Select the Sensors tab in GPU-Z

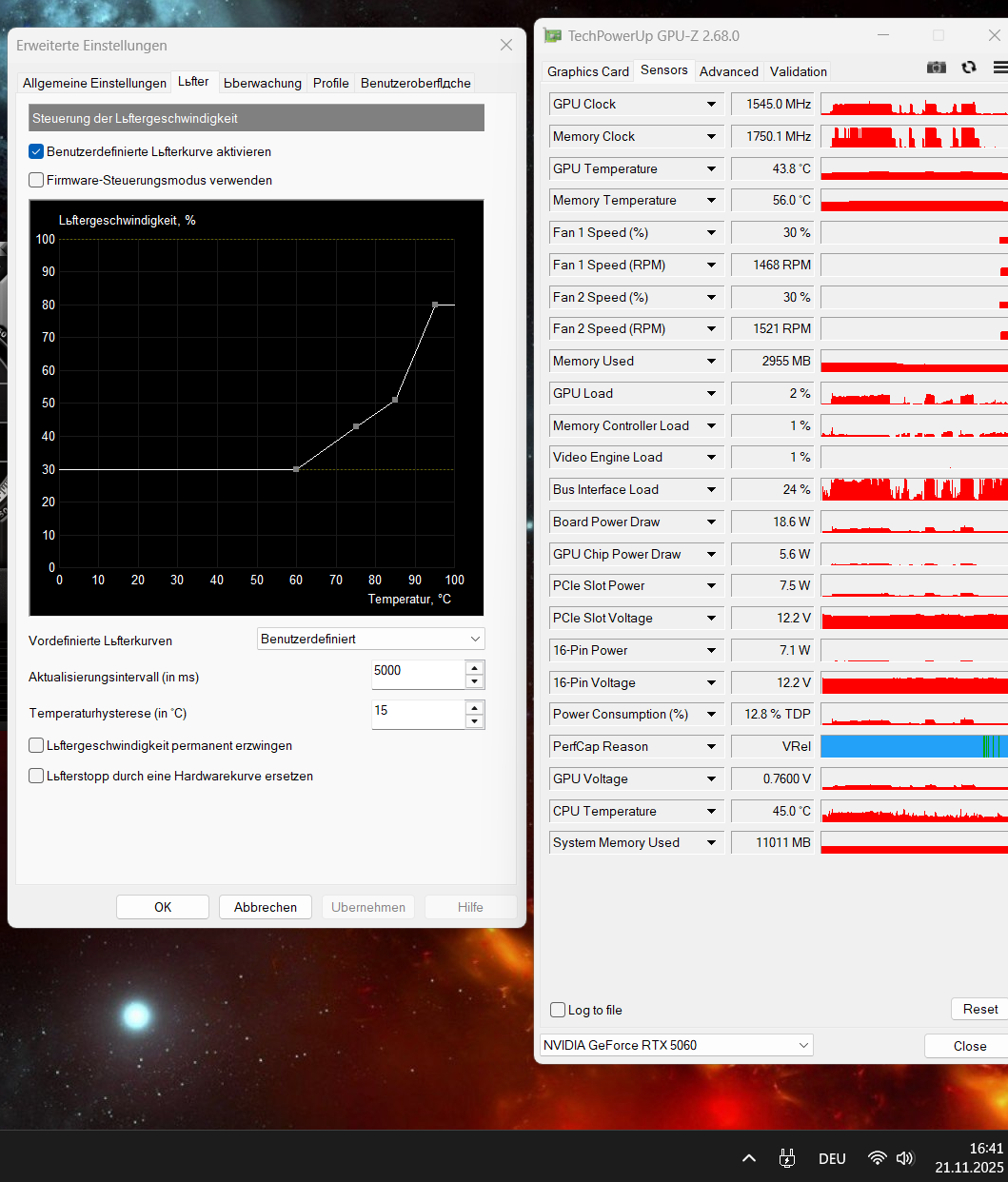pos(664,69)
